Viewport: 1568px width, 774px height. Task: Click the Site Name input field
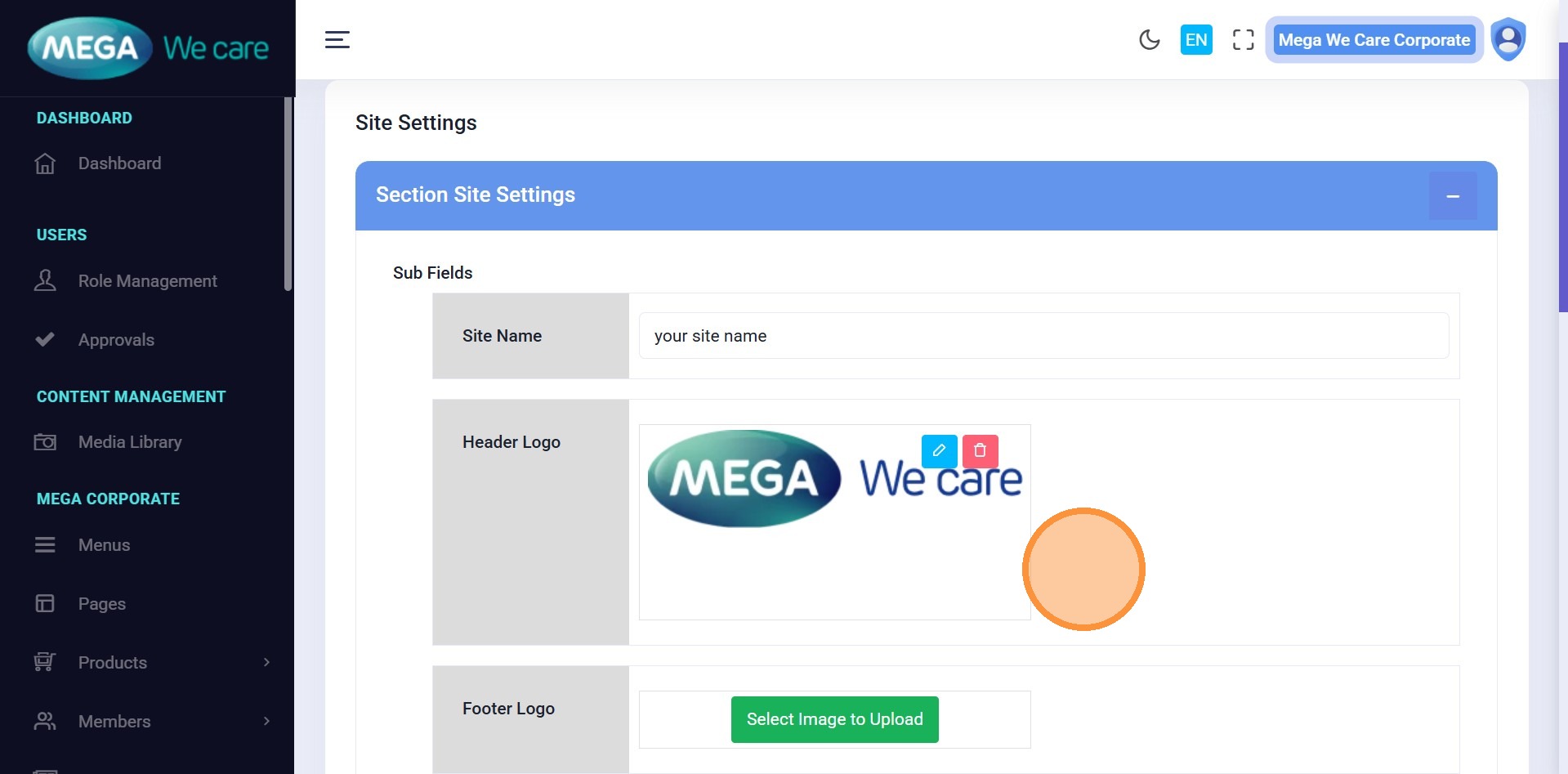click(1043, 336)
